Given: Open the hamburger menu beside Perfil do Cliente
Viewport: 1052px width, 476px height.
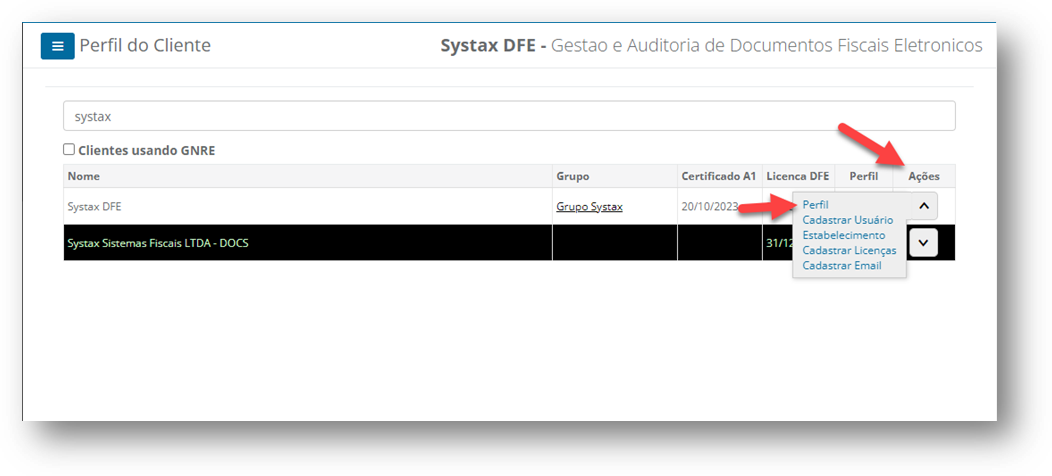Looking at the screenshot, I should (58, 46).
